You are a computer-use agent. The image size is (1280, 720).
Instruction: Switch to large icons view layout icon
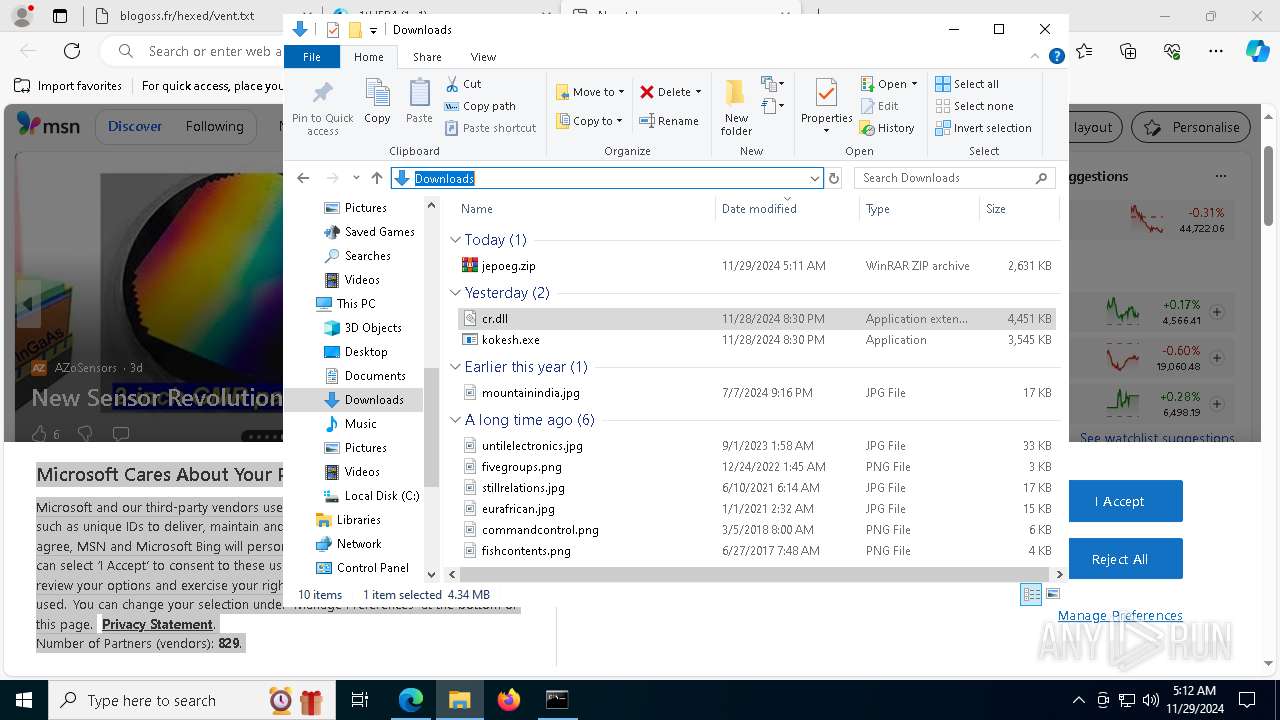[1052, 594]
